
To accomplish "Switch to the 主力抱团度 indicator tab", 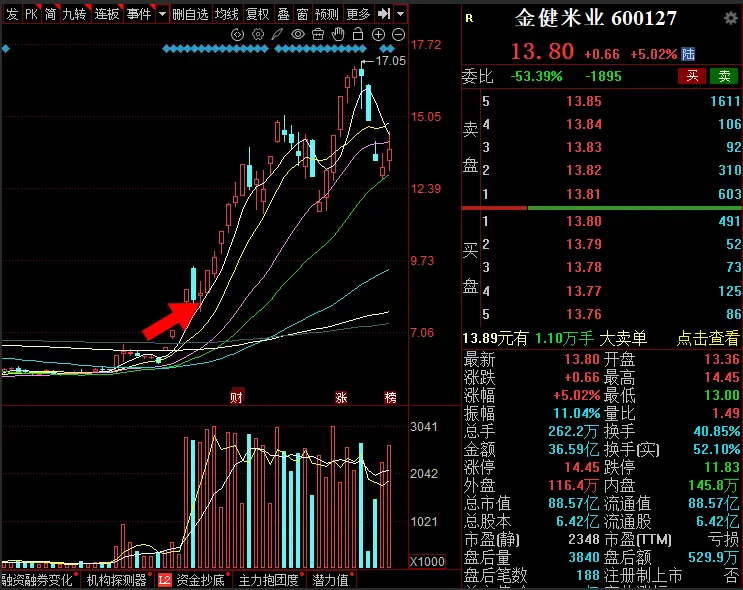I will click(x=269, y=580).
